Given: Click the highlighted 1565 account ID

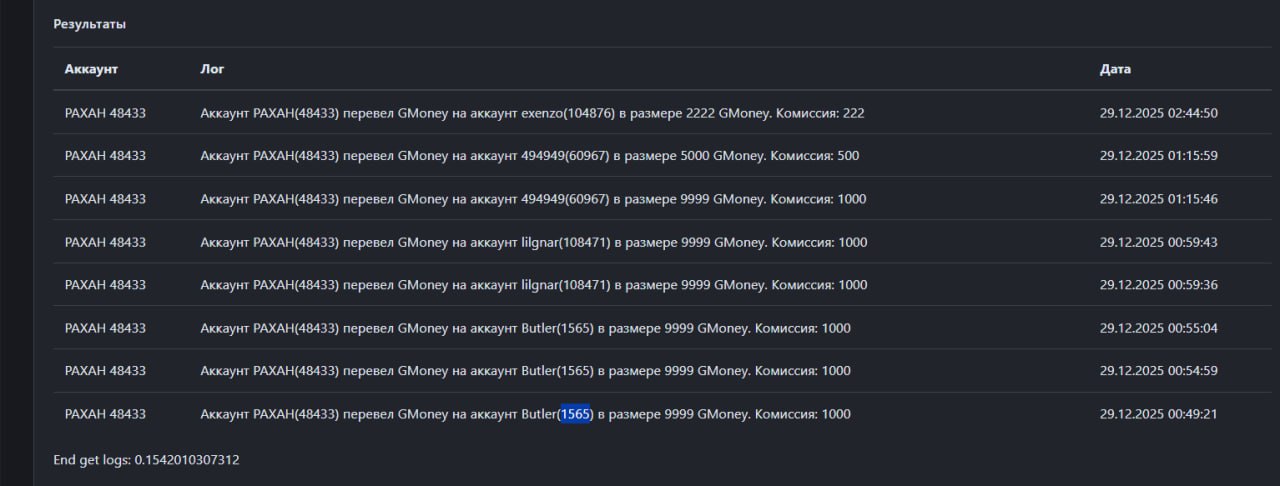Looking at the screenshot, I should 575,414.
